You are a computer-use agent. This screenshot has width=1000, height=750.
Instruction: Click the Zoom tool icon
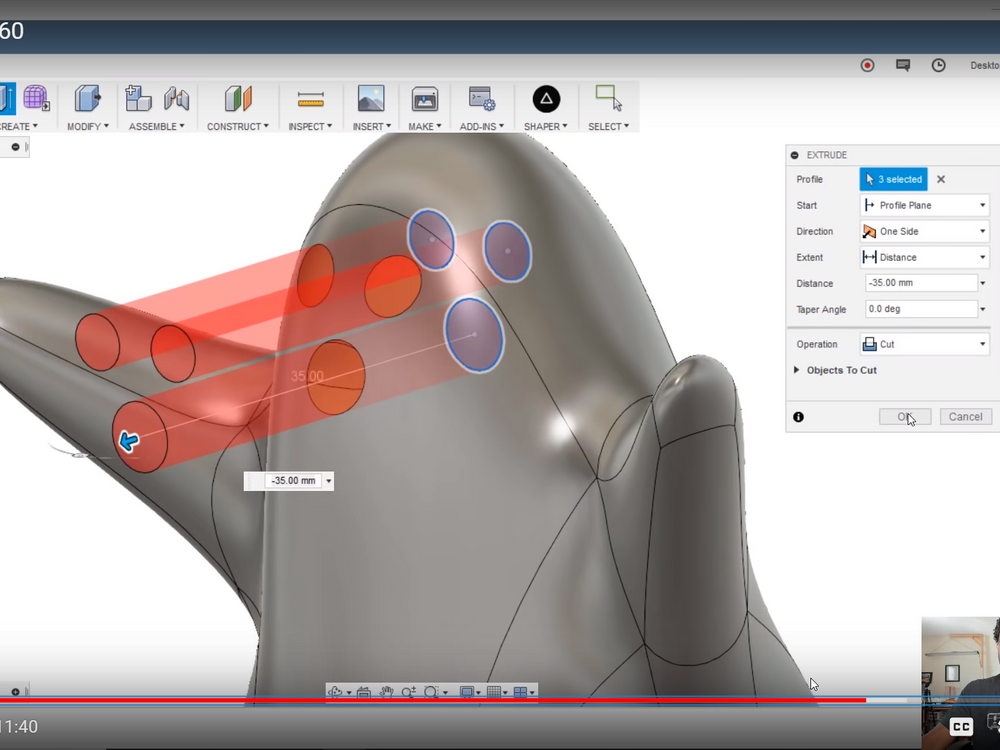[407, 691]
